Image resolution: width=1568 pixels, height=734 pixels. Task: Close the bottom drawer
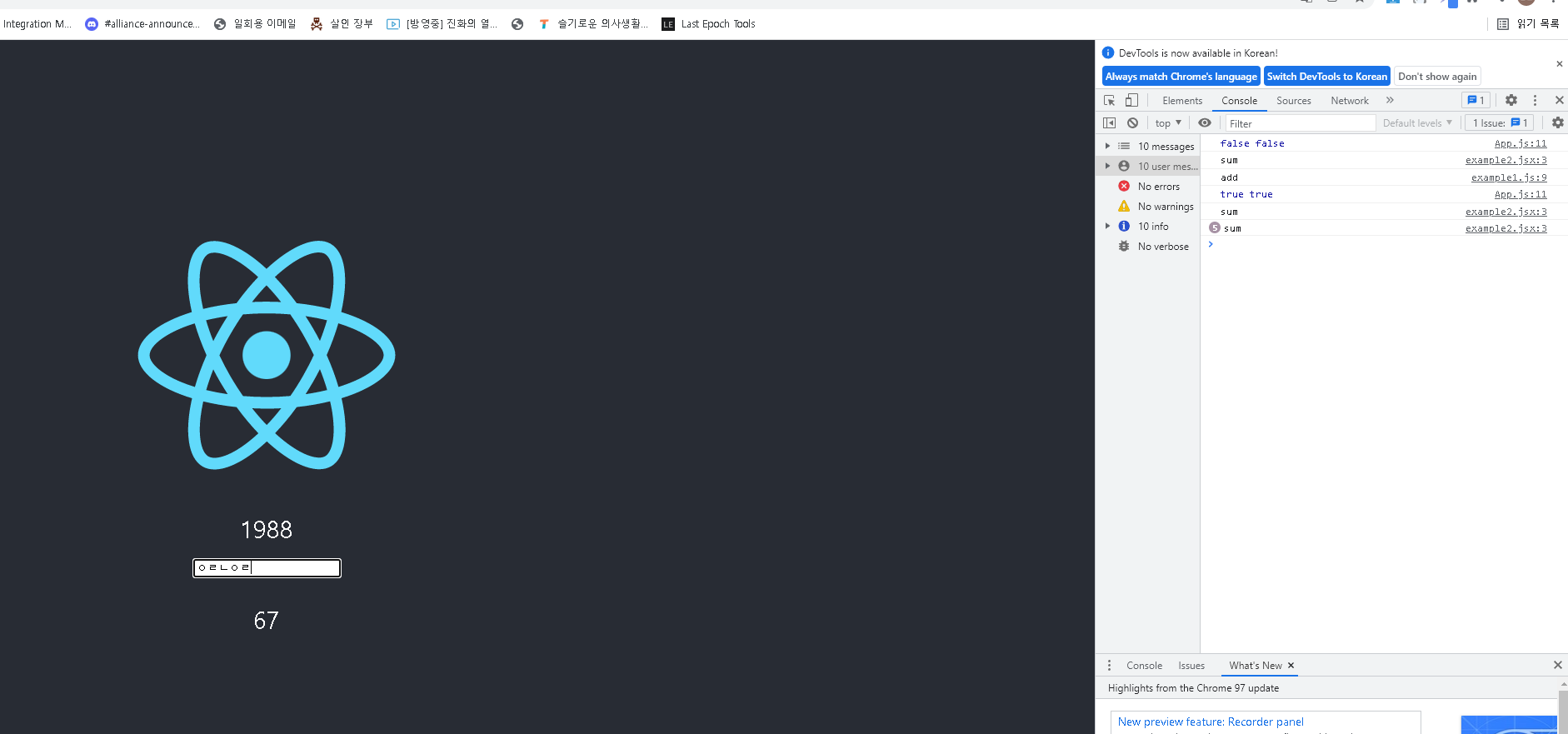tap(1557, 665)
